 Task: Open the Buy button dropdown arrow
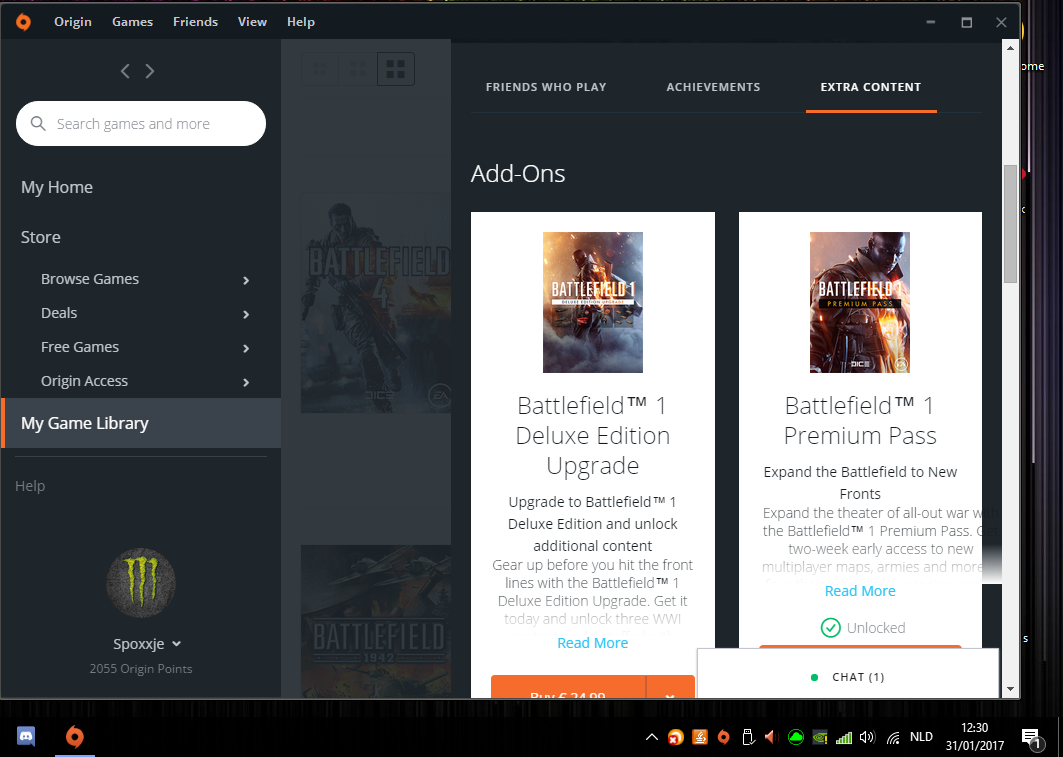[670, 687]
